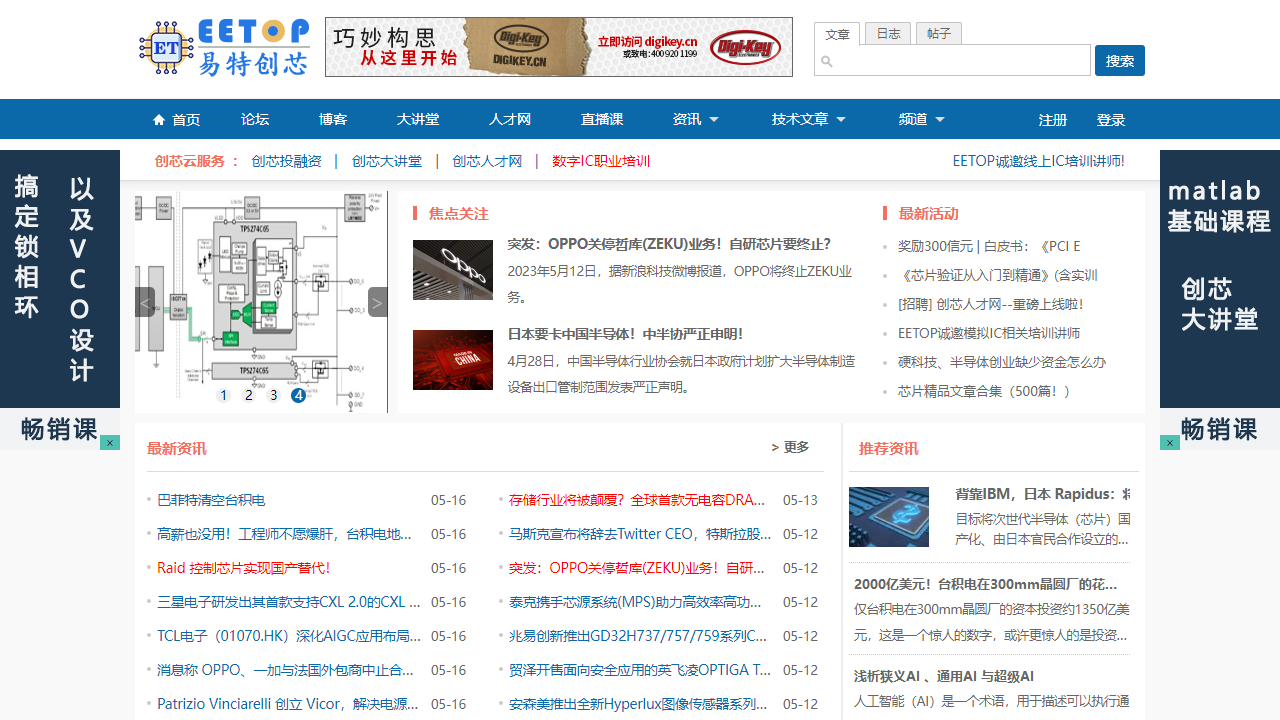Click the home icon in navigation bar
Viewport: 1280px width, 720px height.
pyautogui.click(x=159, y=120)
